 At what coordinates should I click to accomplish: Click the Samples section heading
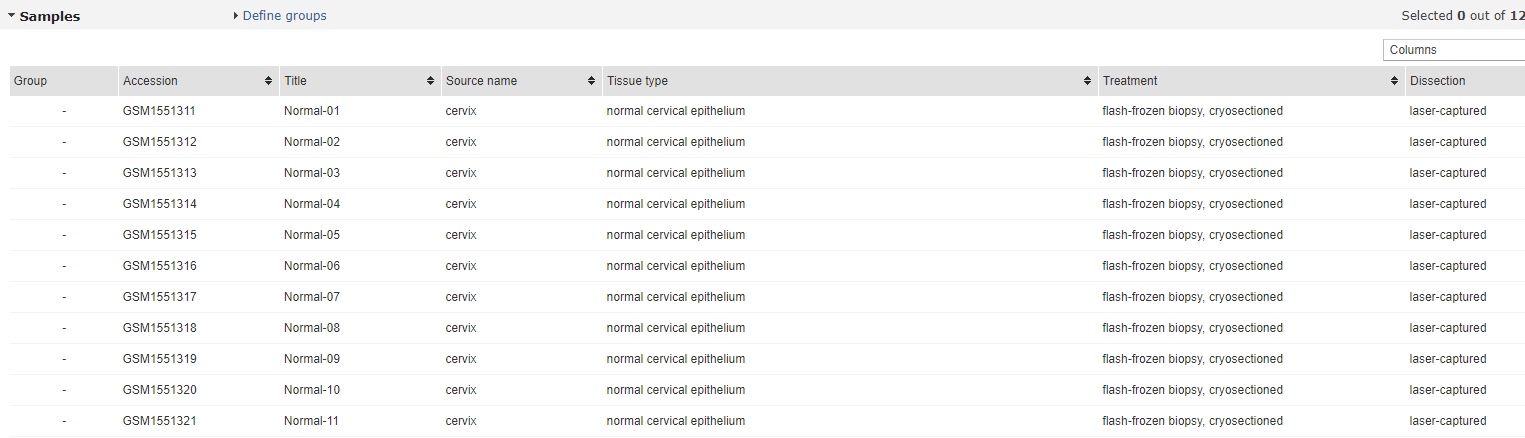[x=50, y=17]
